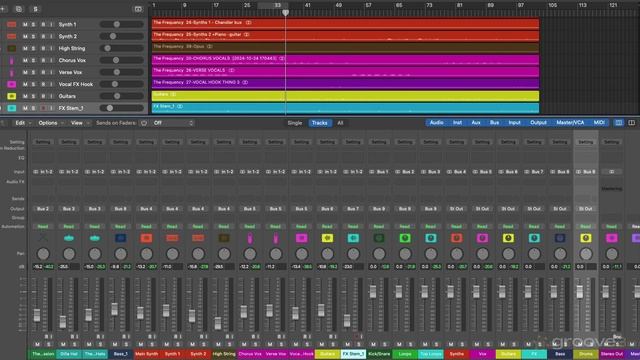Click the pan knob on Drums channel strip

pos(586,254)
